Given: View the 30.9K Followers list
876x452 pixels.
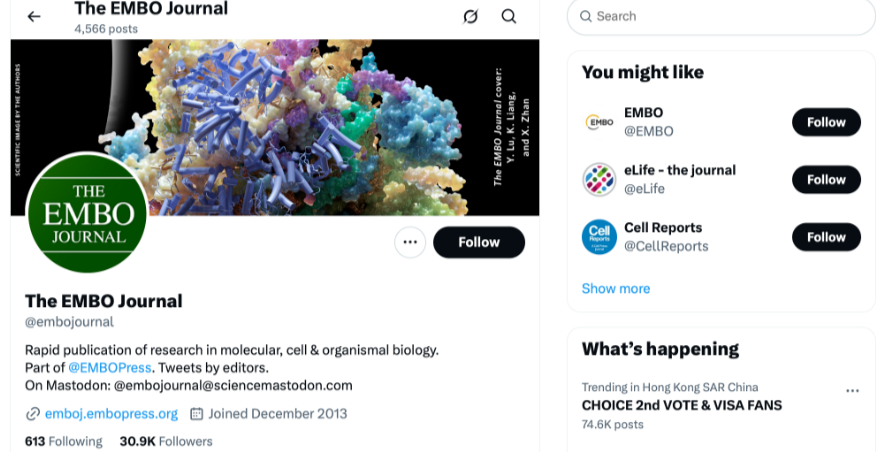Looking at the screenshot, I should tap(166, 441).
